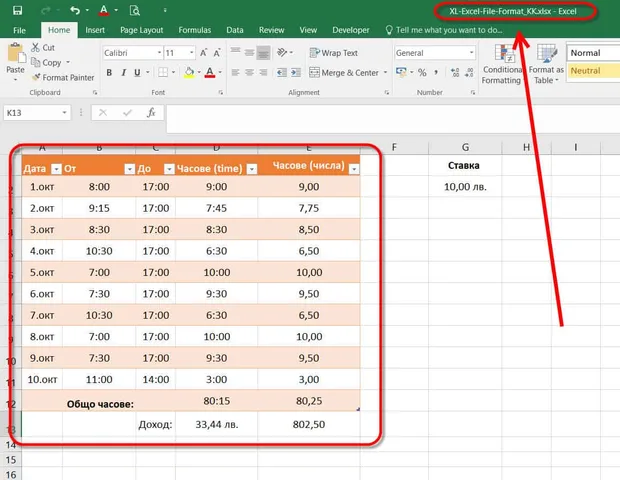The width and height of the screenshot is (620, 480).
Task: Click the Undo arrow icon
Action: coord(75,10)
